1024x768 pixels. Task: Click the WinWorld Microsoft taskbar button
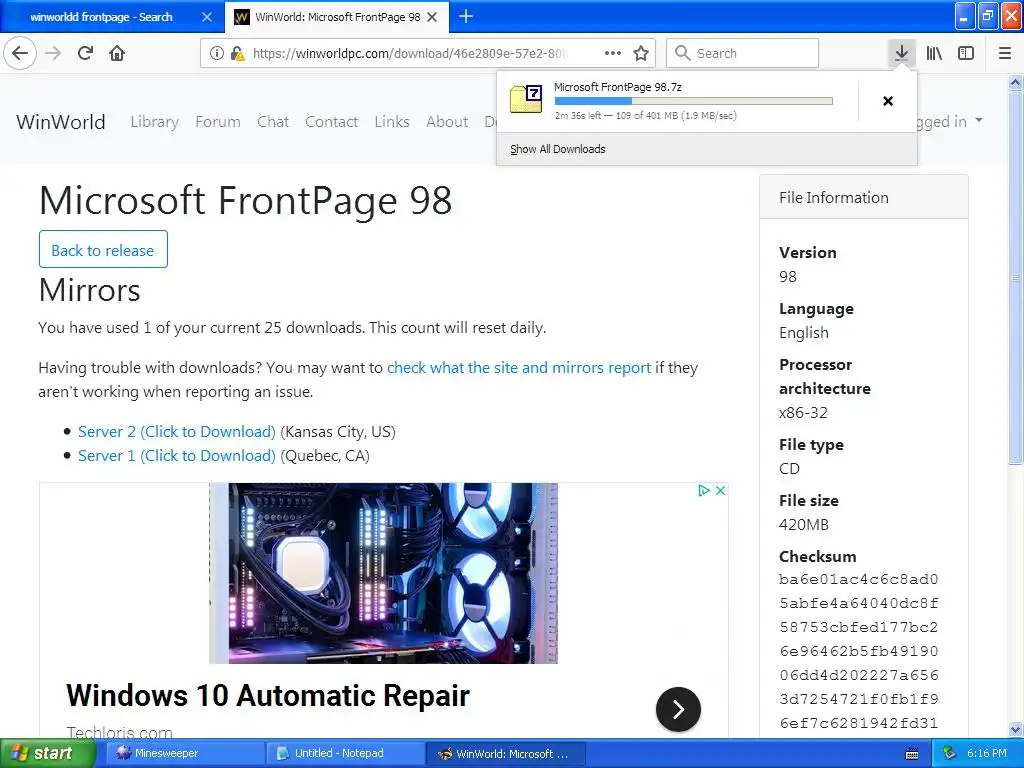506,754
